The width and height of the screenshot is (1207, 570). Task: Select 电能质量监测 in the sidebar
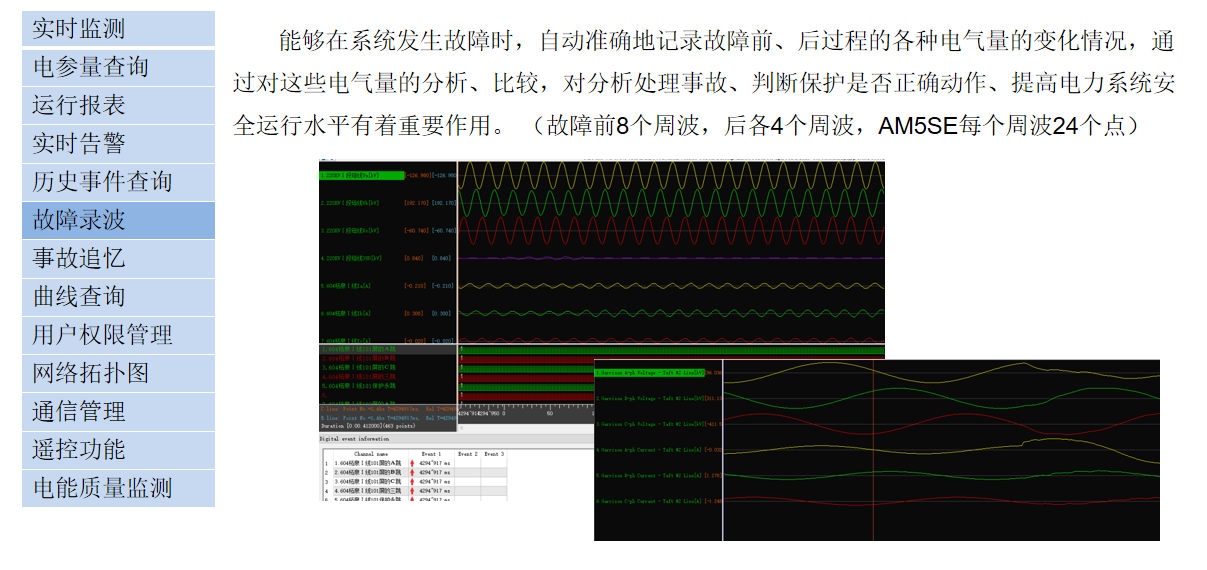[118, 488]
